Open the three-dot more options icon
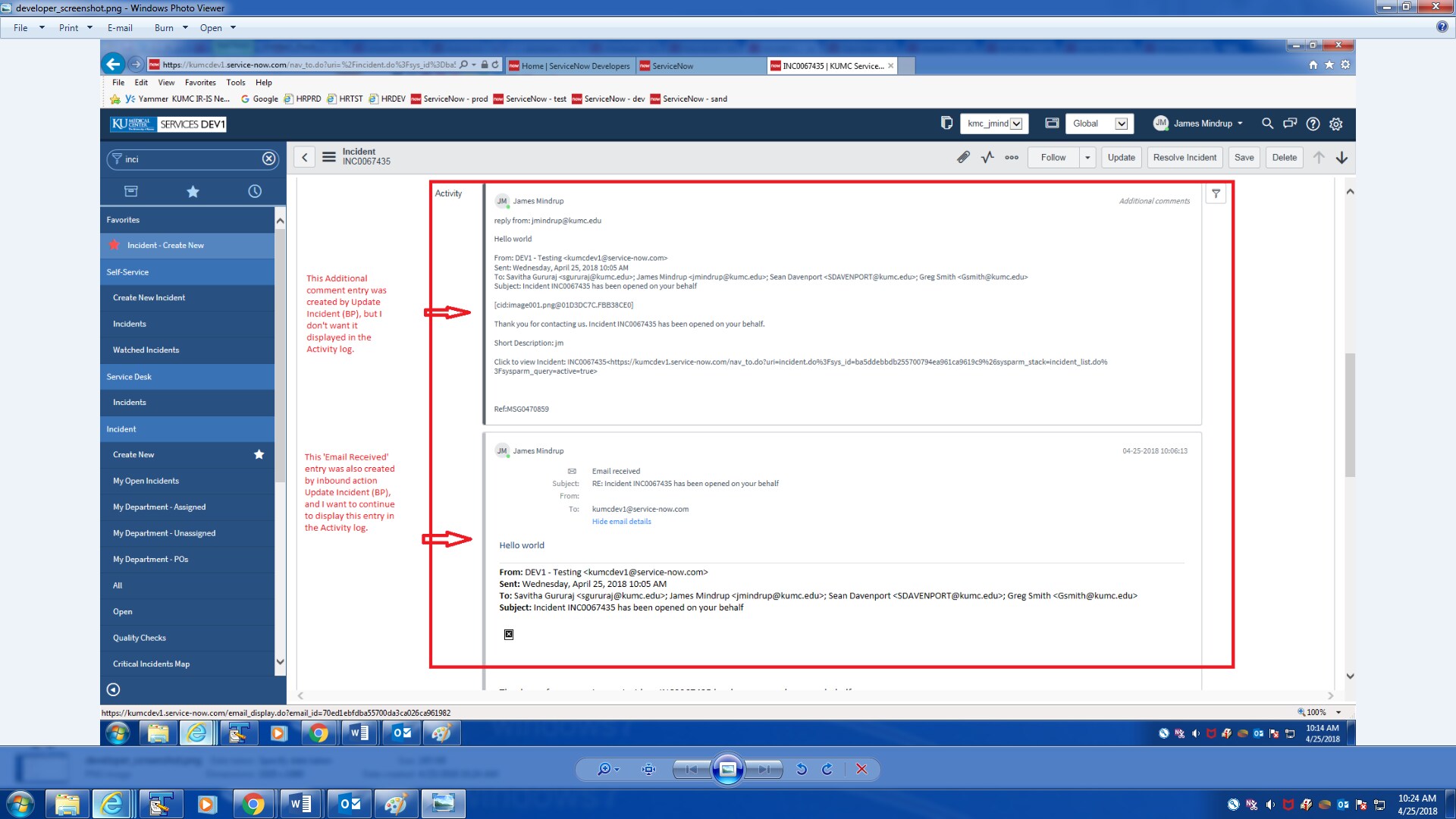Screen dimensions: 1456x819 (x=1012, y=157)
